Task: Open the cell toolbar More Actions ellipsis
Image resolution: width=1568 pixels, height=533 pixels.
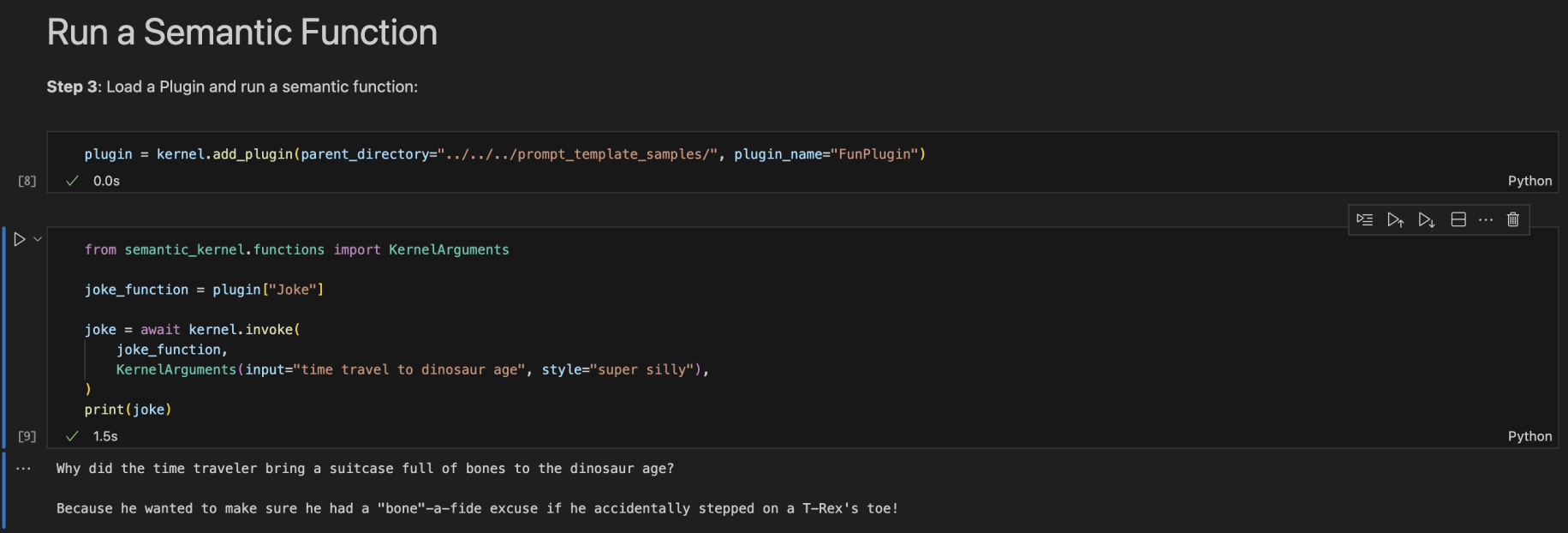Action: pos(1486,220)
